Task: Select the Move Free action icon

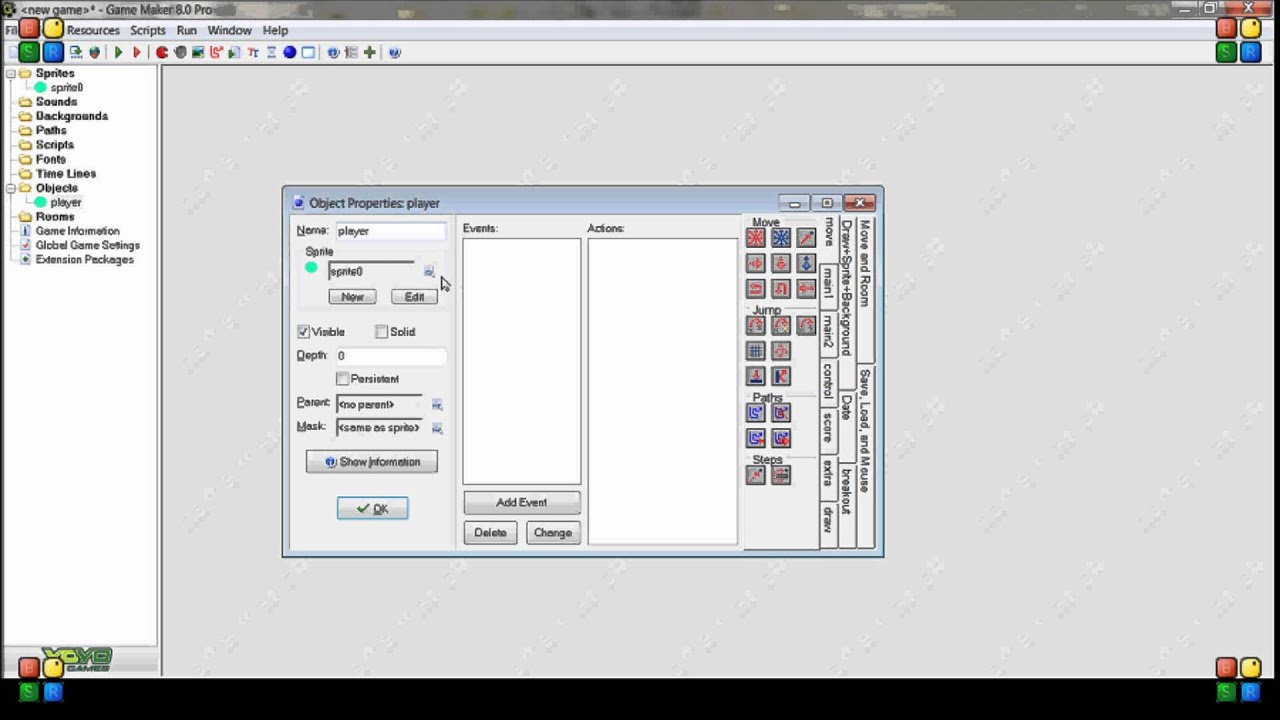Action: tap(781, 238)
